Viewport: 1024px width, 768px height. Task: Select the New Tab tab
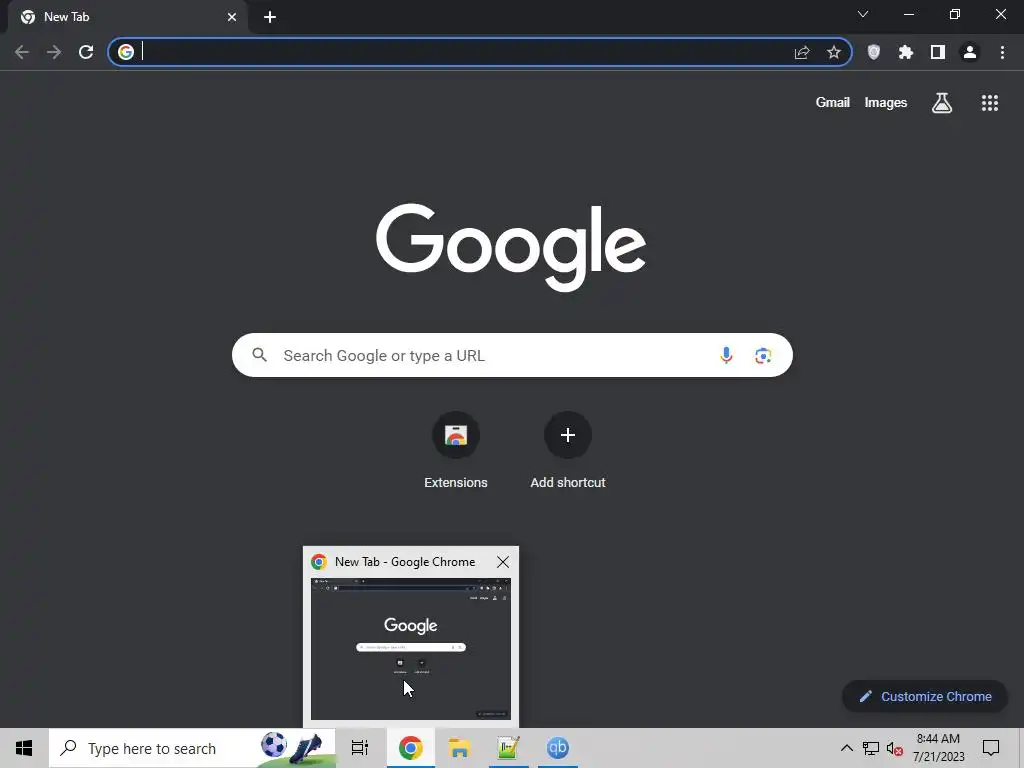click(127, 17)
